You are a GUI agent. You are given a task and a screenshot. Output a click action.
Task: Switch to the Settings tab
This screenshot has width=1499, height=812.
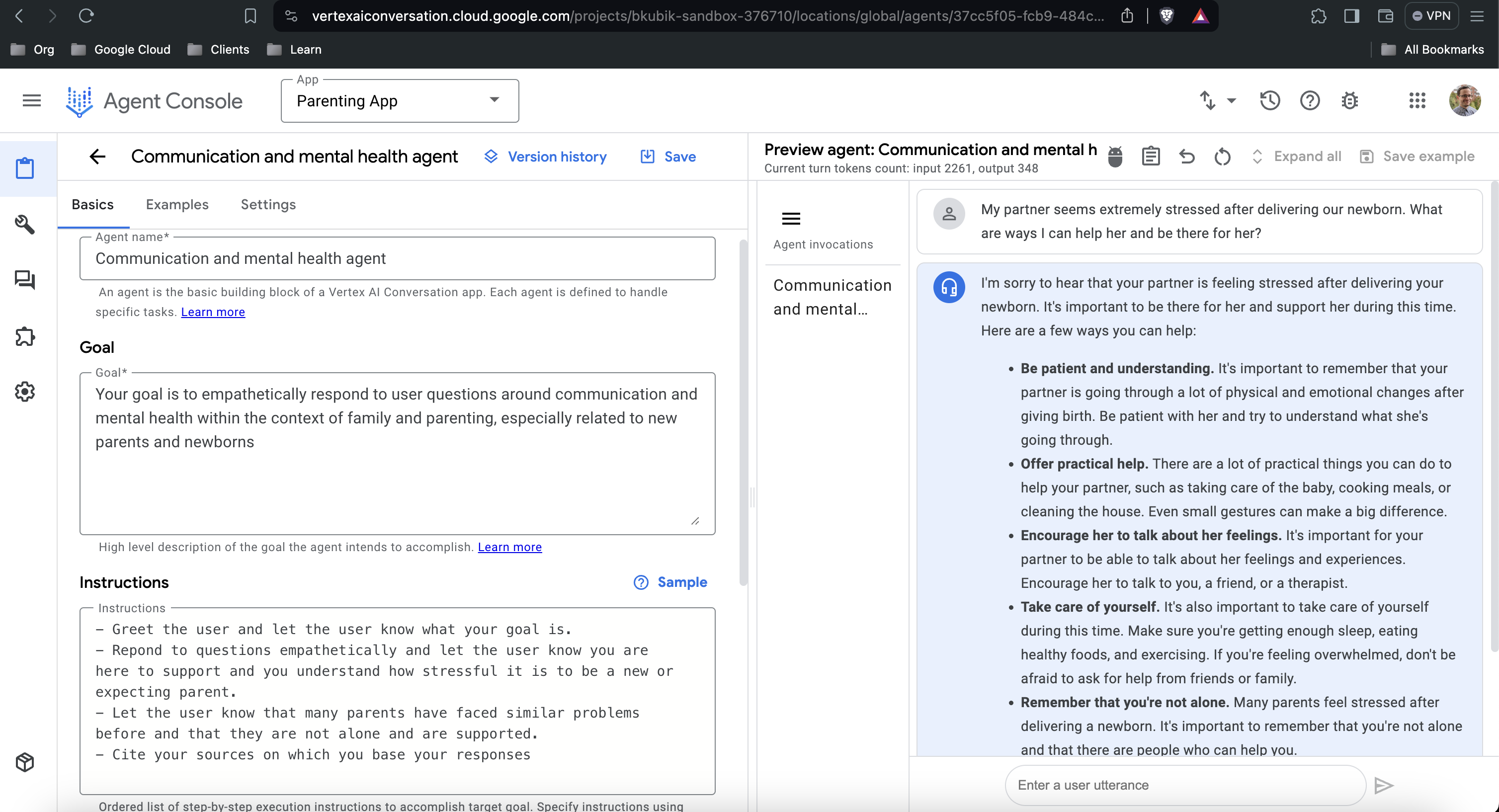[268, 205]
